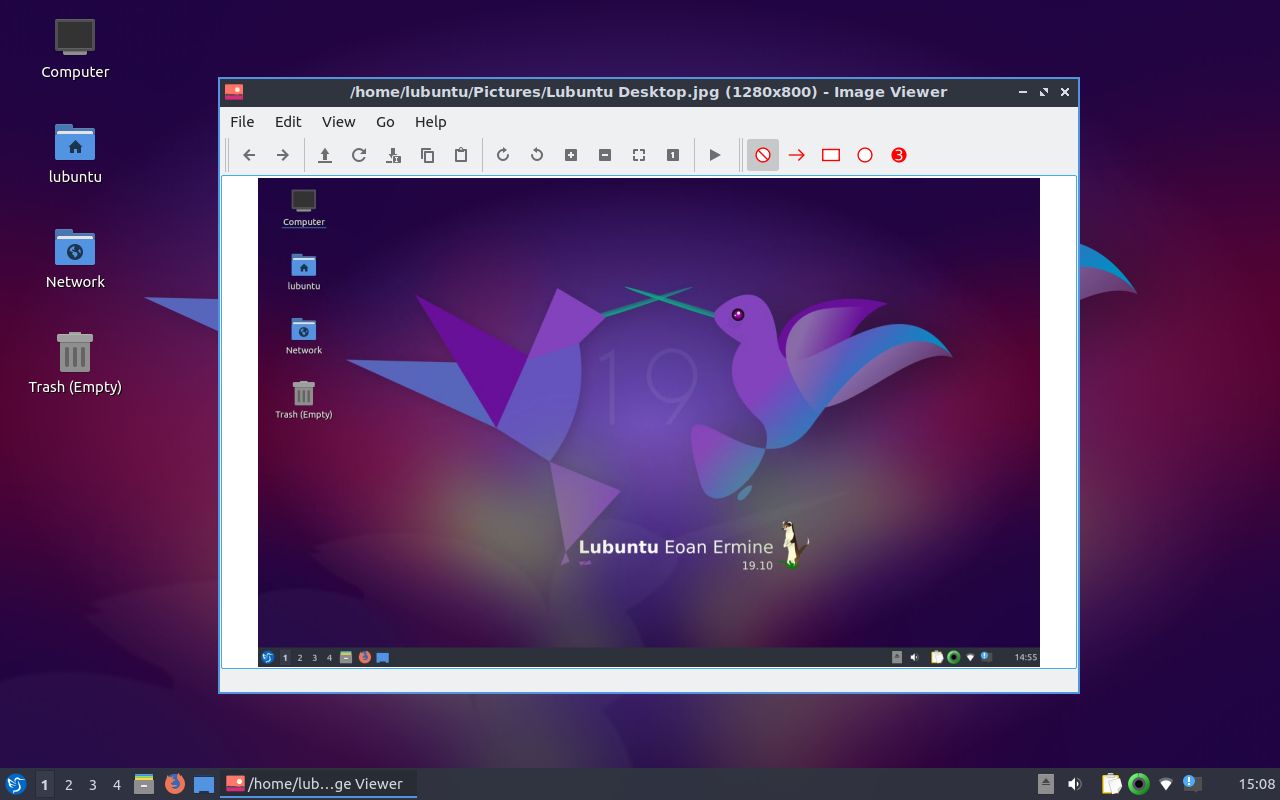1280x800 pixels.
Task: Fit the image to the window
Action: pos(639,155)
